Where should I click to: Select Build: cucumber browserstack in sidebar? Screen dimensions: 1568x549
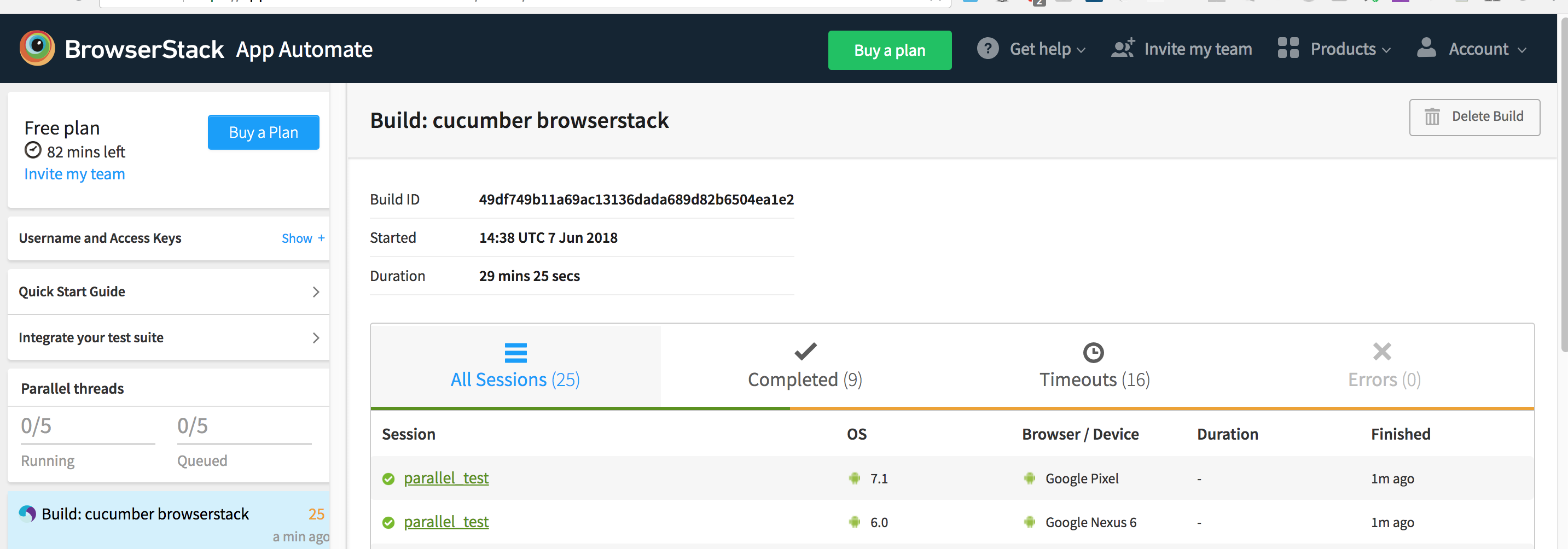pos(169,521)
